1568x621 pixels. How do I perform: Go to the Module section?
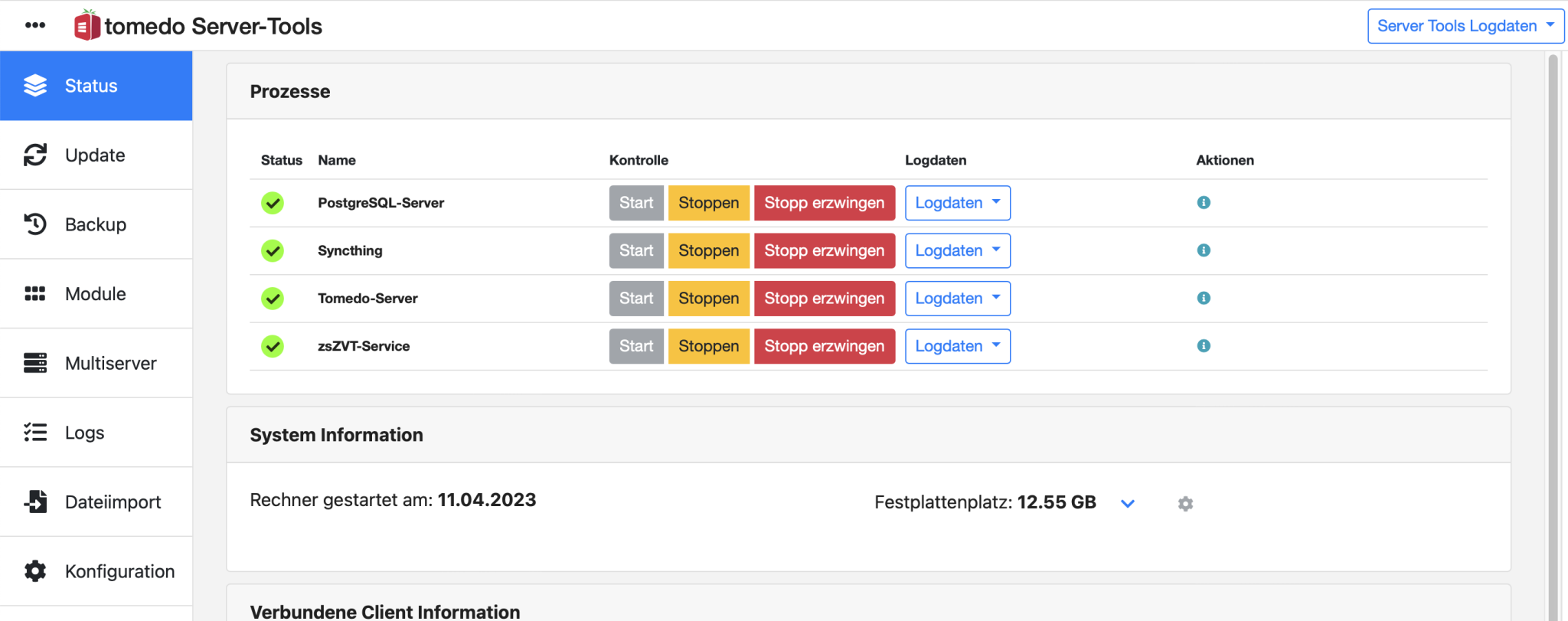[x=96, y=293]
